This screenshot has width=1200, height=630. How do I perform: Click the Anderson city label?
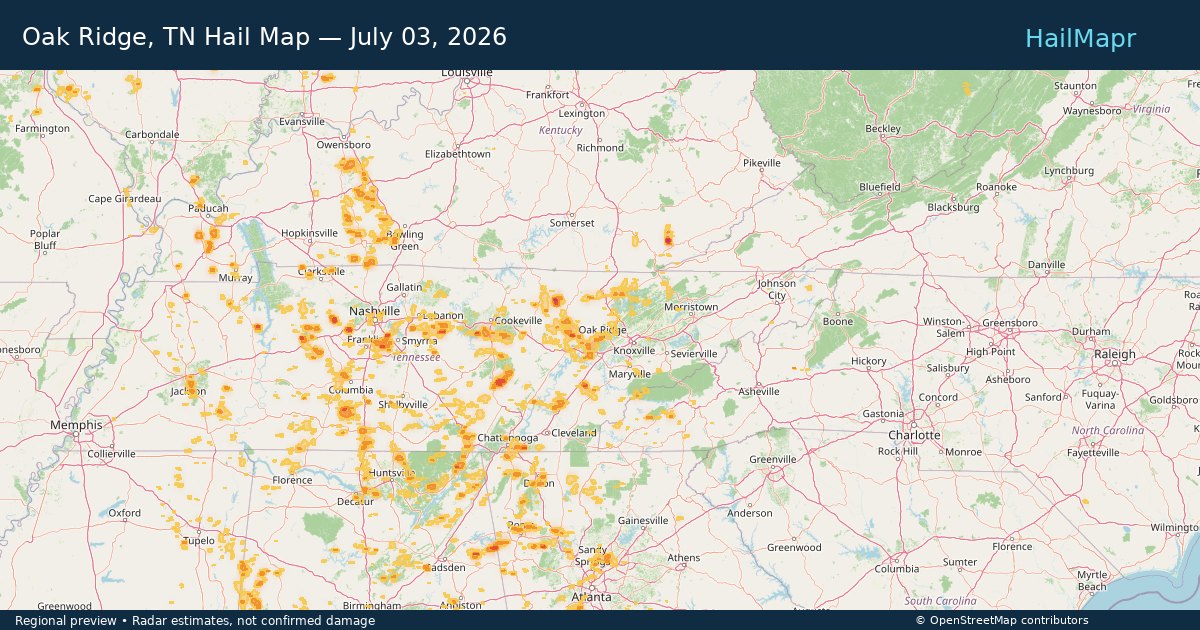pos(750,513)
